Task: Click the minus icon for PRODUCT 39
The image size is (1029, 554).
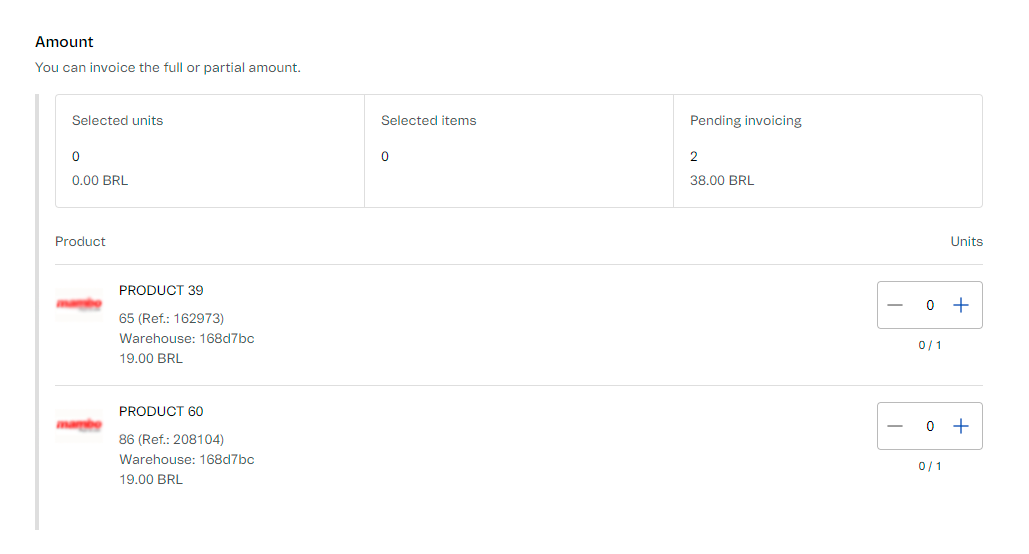Action: coord(895,305)
